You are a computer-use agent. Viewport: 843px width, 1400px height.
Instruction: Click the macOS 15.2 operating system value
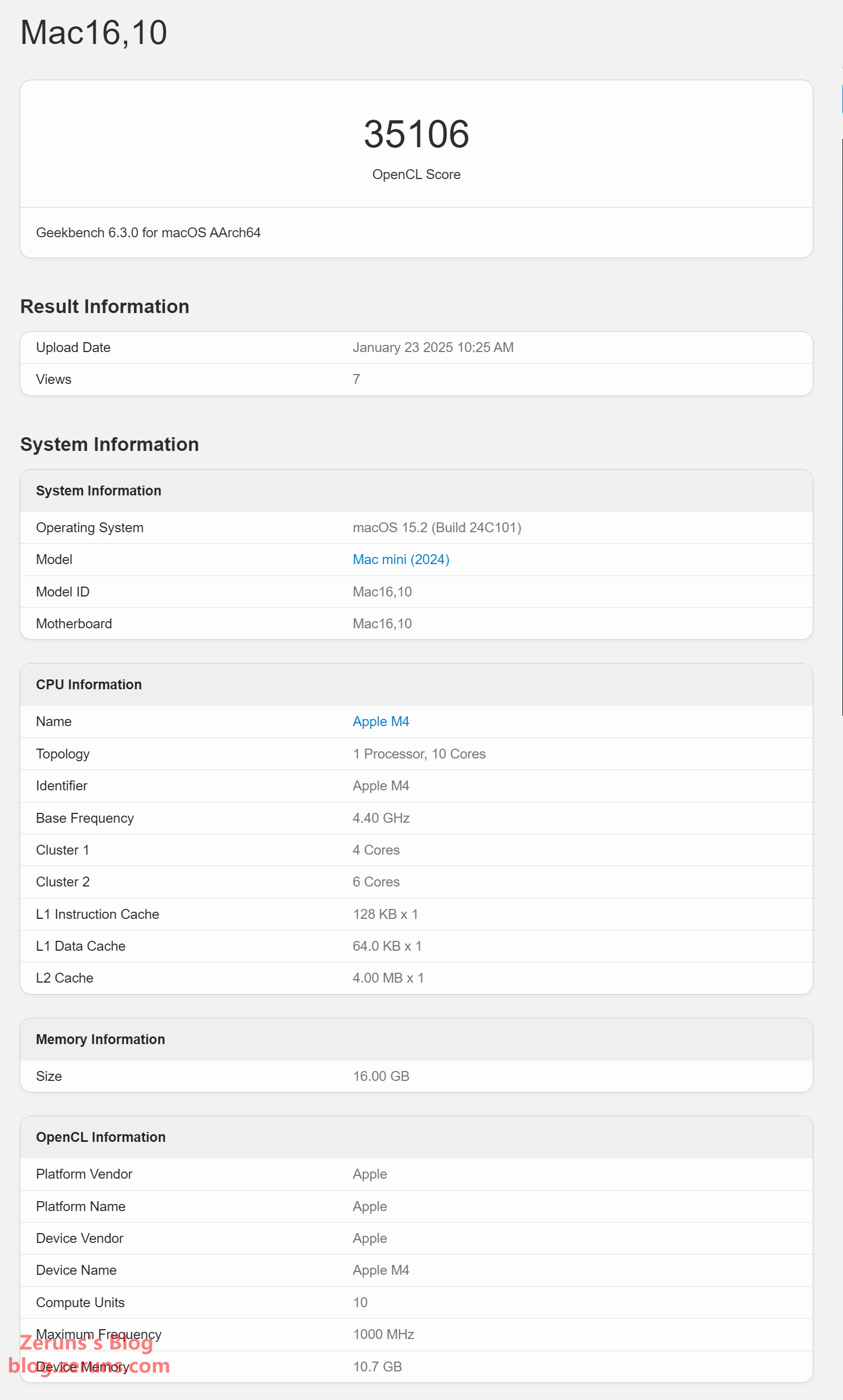pos(436,527)
